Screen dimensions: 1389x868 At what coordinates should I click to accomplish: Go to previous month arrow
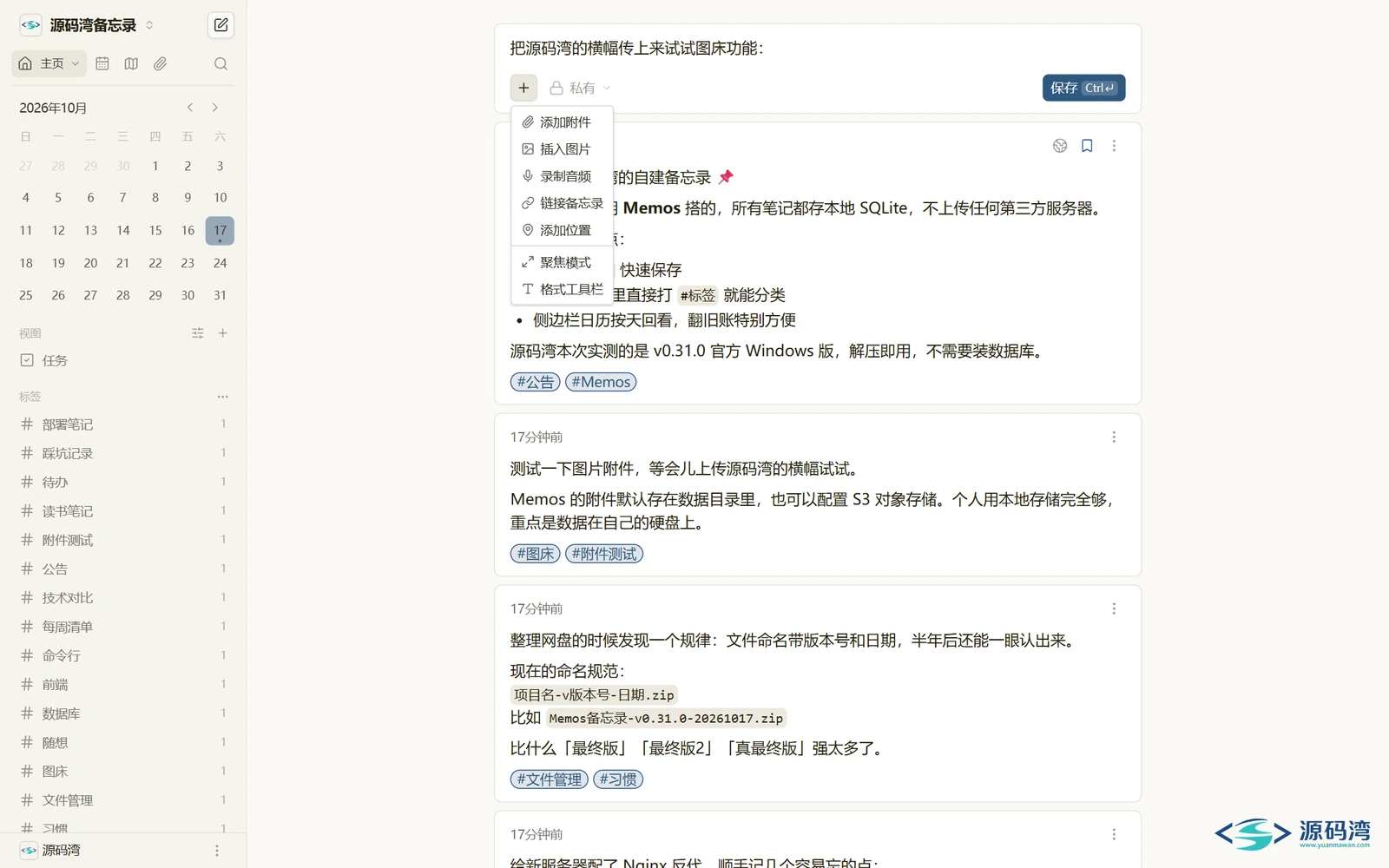pos(190,108)
